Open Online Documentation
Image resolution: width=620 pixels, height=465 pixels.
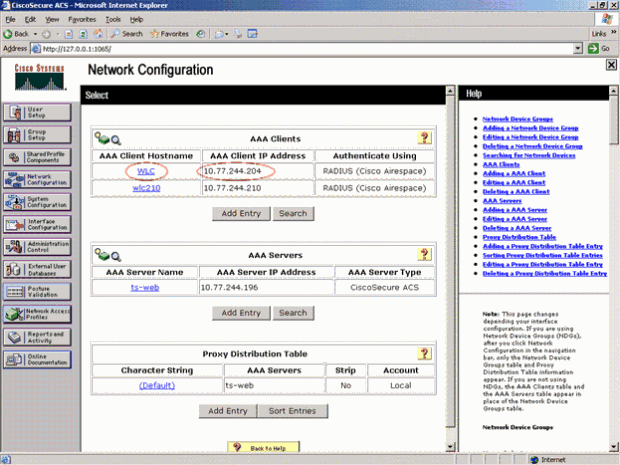point(37,359)
